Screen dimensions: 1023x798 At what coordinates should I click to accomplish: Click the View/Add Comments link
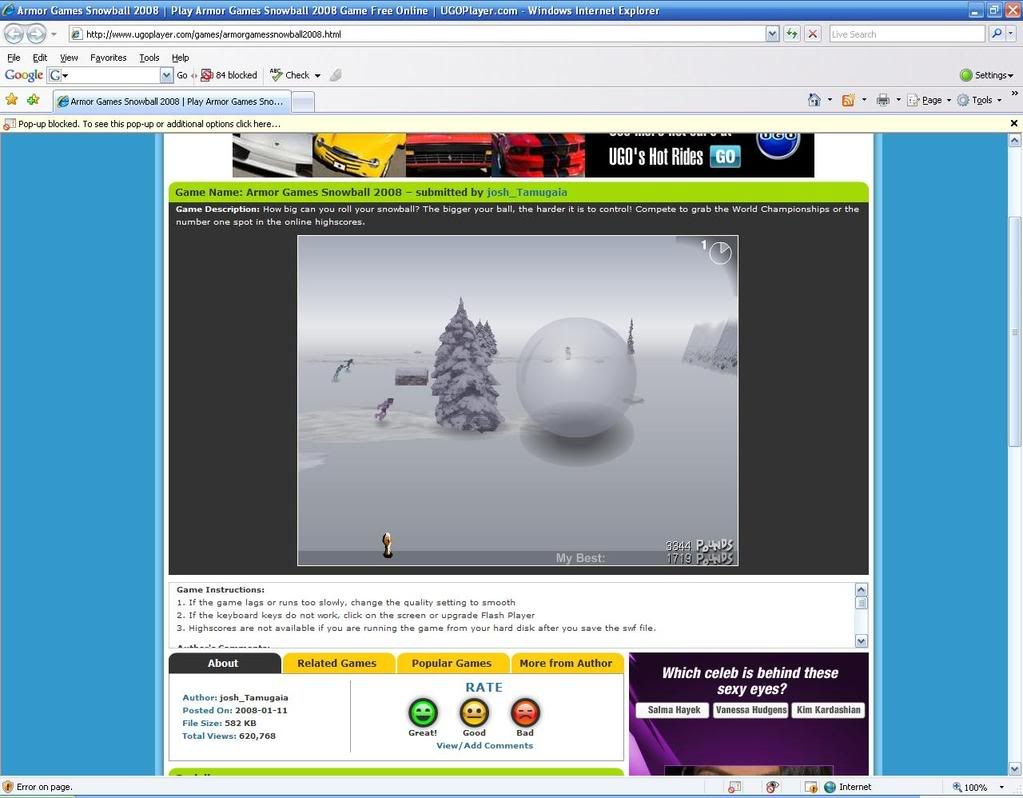pyautogui.click(x=484, y=745)
